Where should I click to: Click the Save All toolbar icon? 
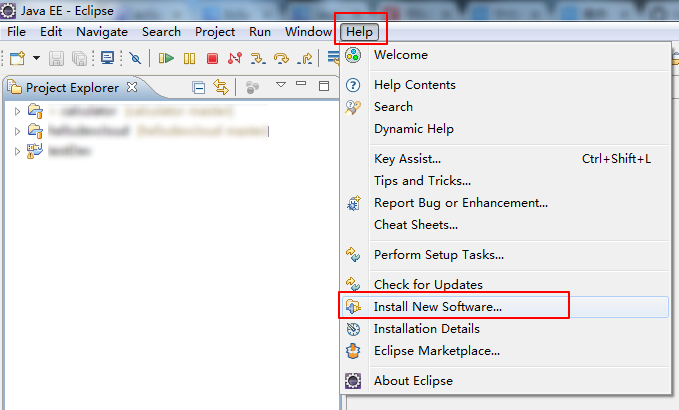(x=79, y=58)
